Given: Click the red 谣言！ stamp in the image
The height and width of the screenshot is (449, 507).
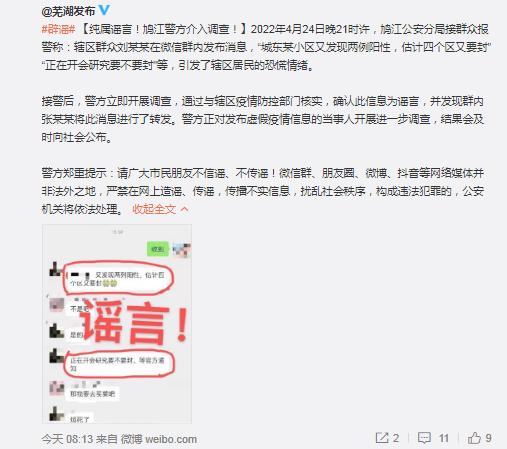Looking at the screenshot, I should coord(134,325).
